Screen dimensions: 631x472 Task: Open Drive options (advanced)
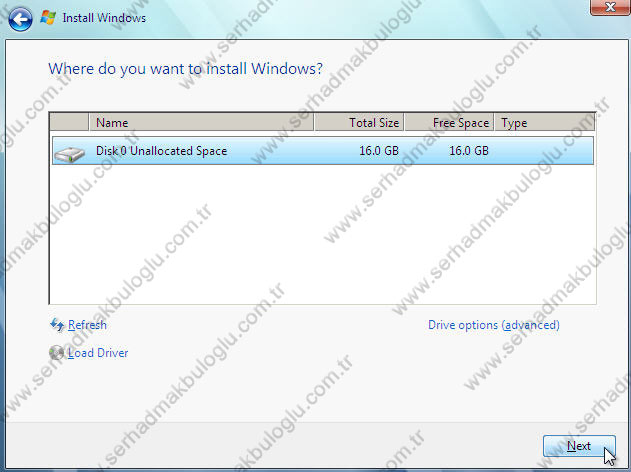tap(493, 325)
